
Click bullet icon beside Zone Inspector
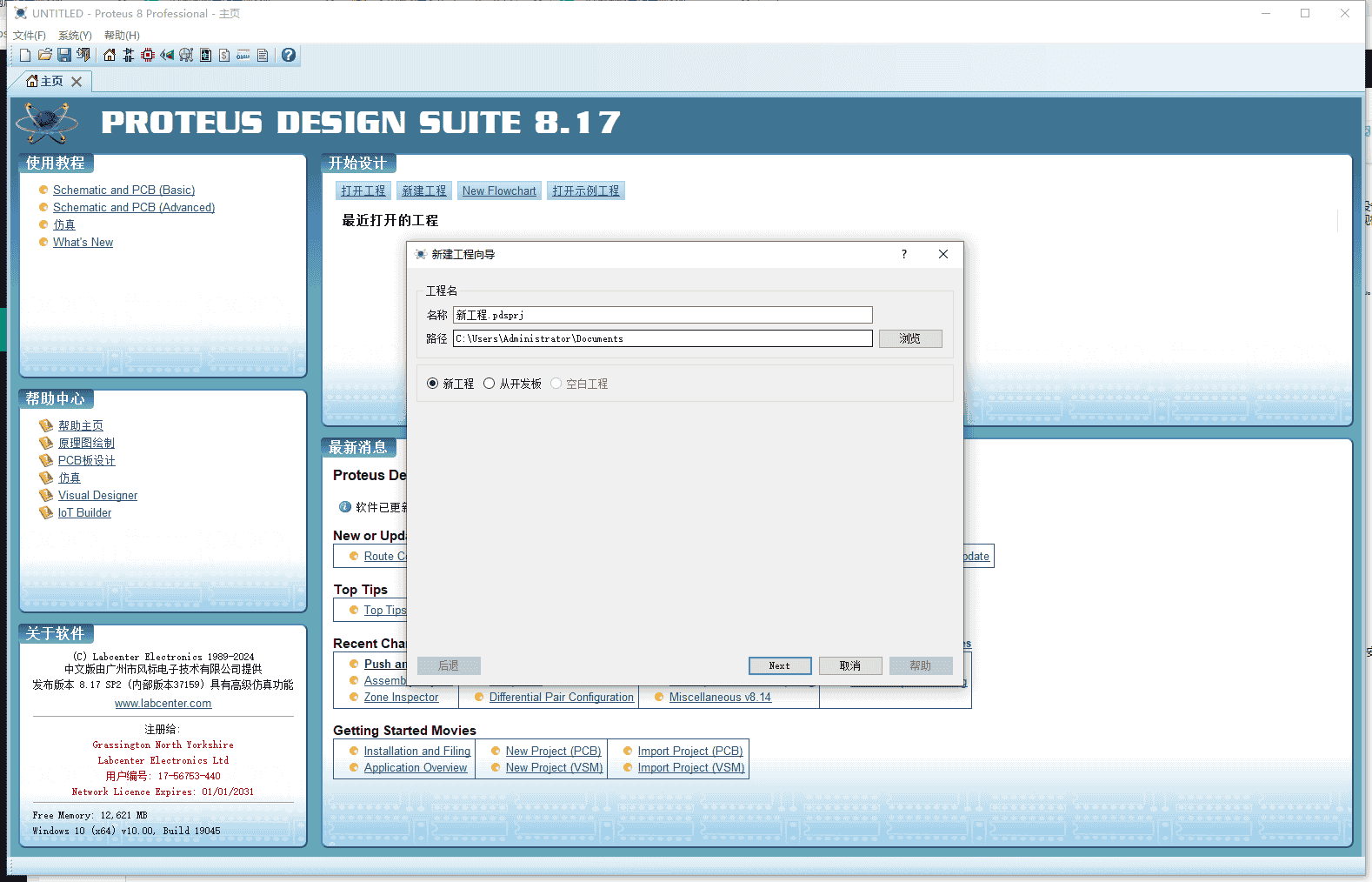pyautogui.click(x=354, y=697)
